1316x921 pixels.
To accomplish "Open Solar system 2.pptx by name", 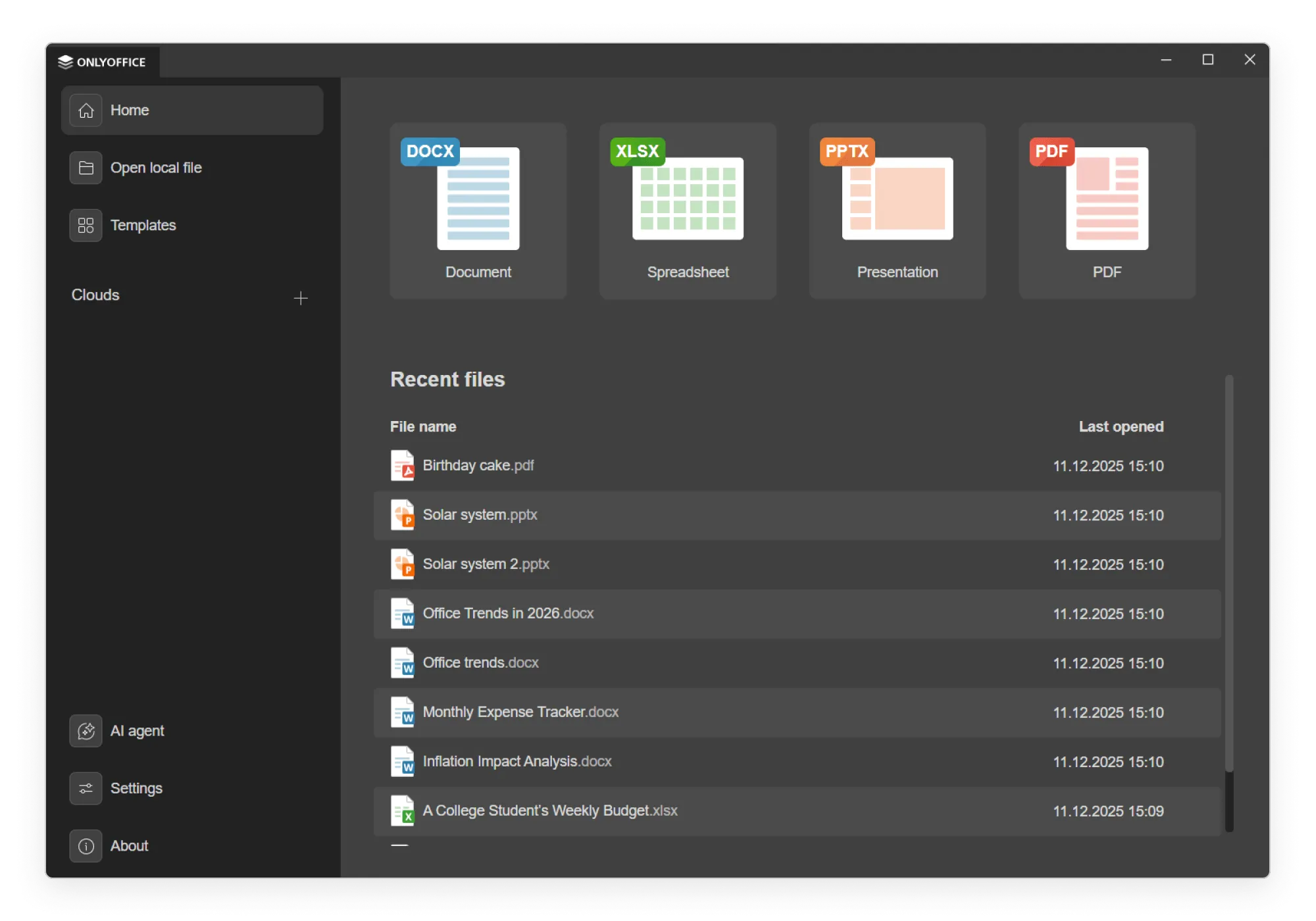I will click(x=486, y=564).
